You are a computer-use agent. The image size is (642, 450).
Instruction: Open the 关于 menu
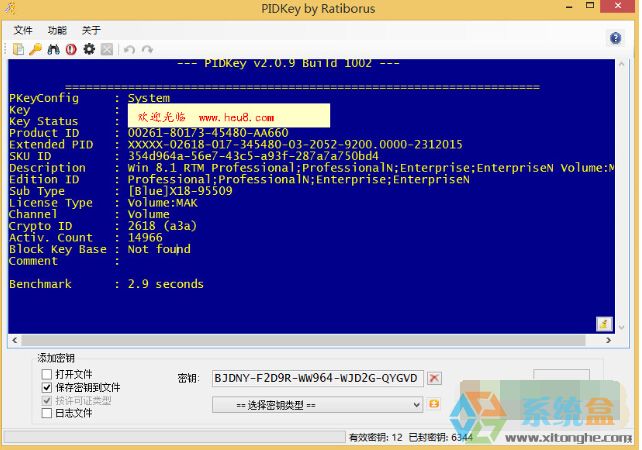click(91, 30)
